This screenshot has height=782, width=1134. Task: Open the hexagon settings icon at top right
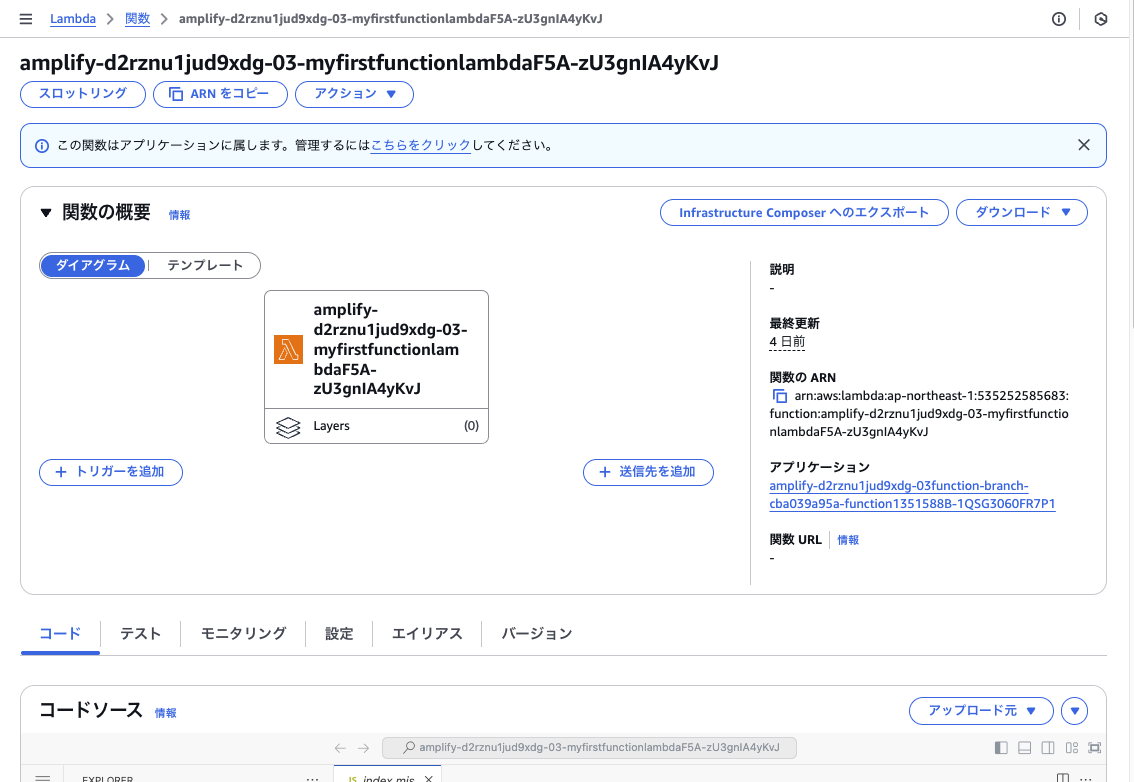coord(1101,19)
